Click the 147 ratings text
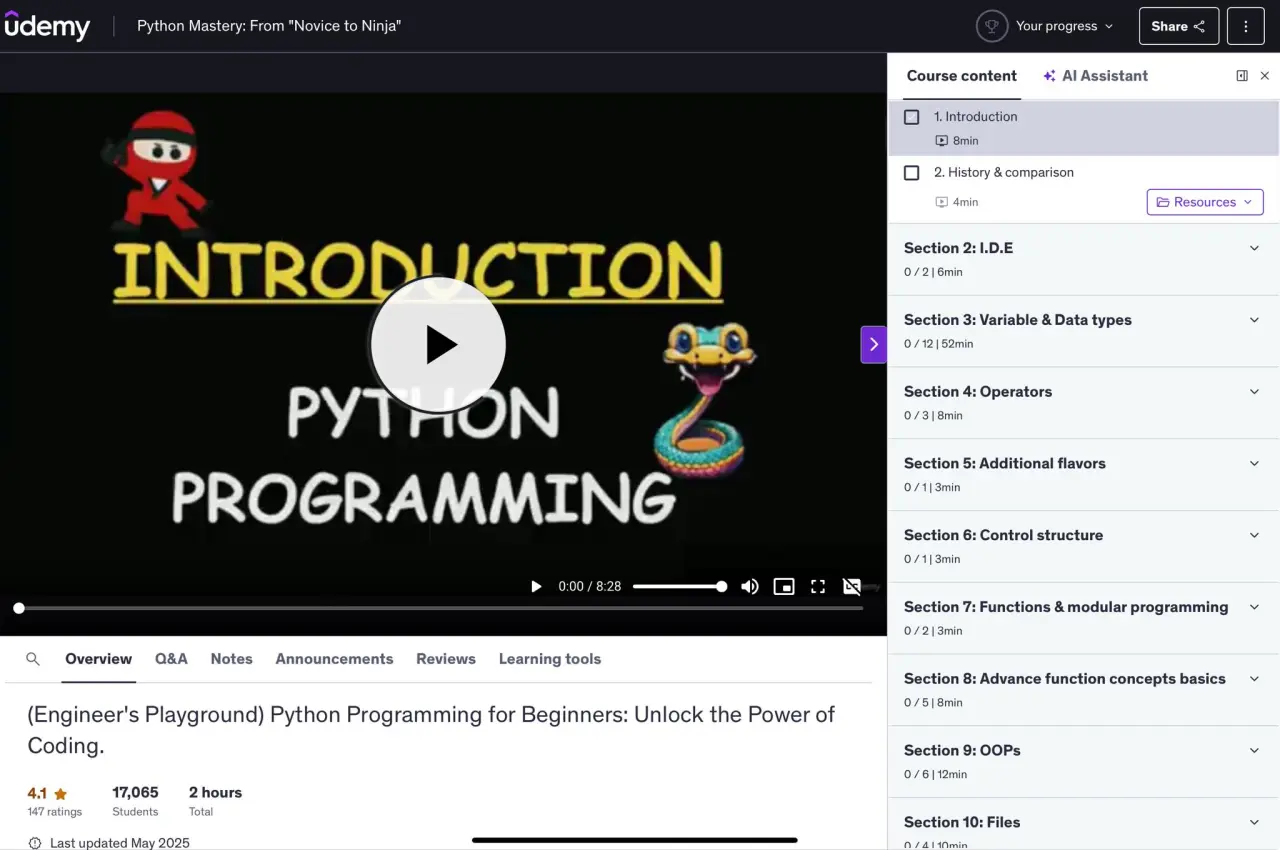The width and height of the screenshot is (1280, 850). (55, 812)
